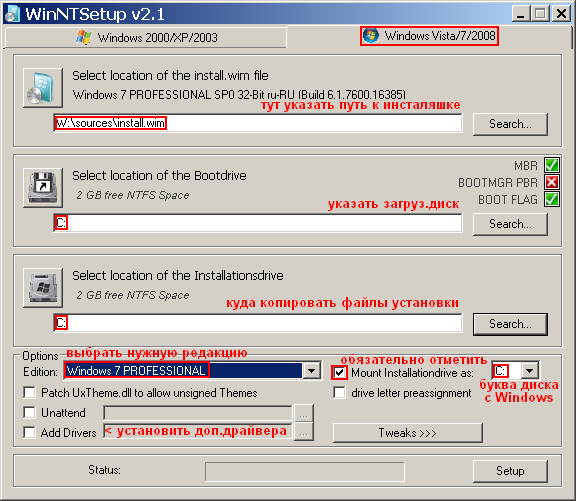The height and width of the screenshot is (501, 576).
Task: Click the green MBR status indicator
Action: [x=551, y=165]
